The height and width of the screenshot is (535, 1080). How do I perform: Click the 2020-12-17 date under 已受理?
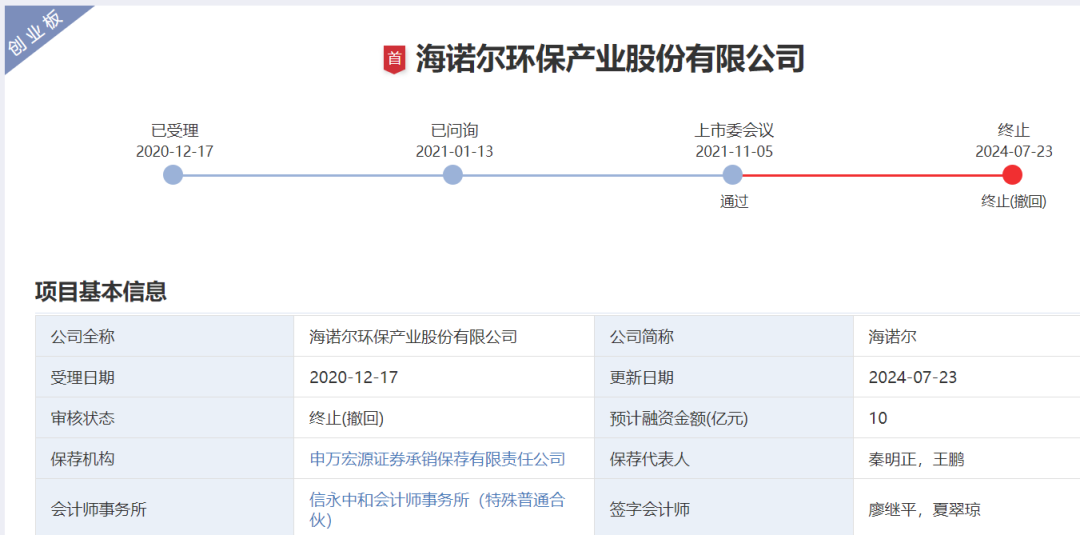click(x=175, y=151)
